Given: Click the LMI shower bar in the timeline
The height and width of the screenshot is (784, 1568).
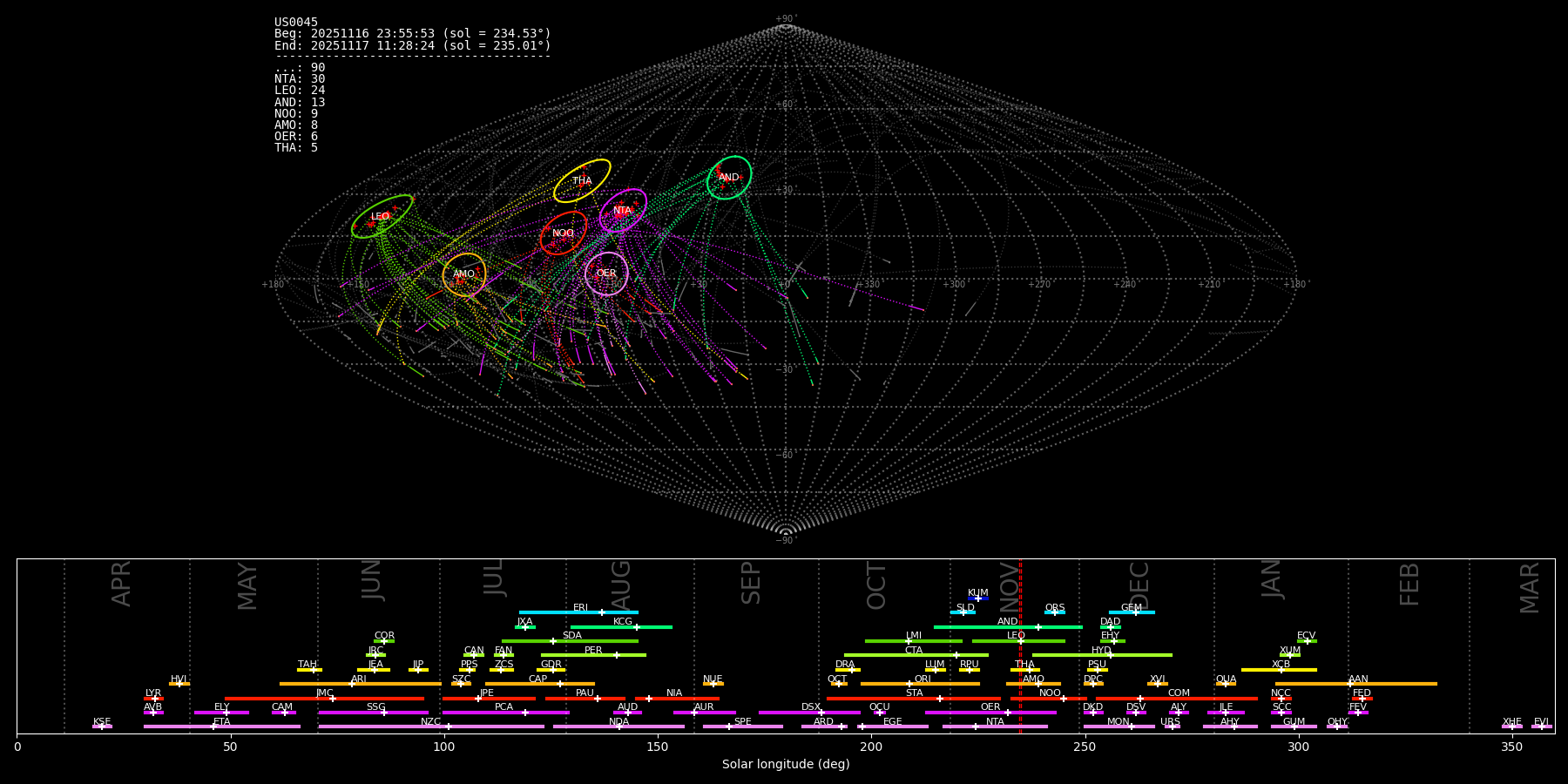Looking at the screenshot, I should coord(914,641).
